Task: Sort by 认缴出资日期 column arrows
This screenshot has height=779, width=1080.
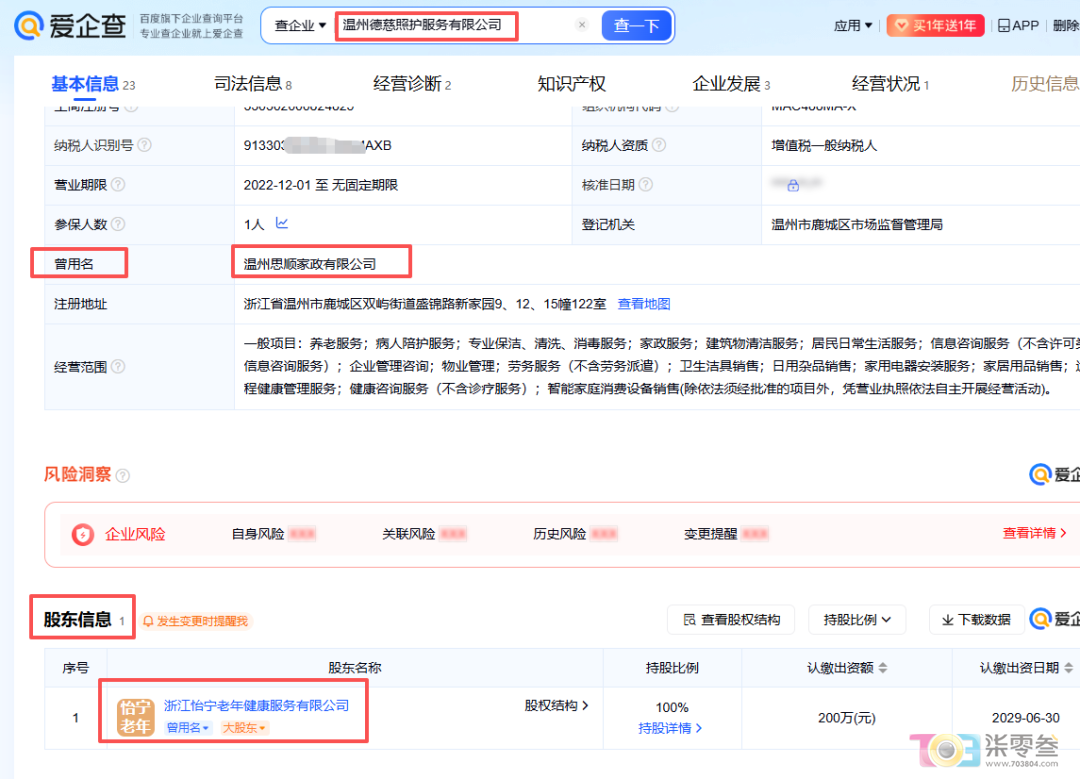Action: [x=1068, y=667]
